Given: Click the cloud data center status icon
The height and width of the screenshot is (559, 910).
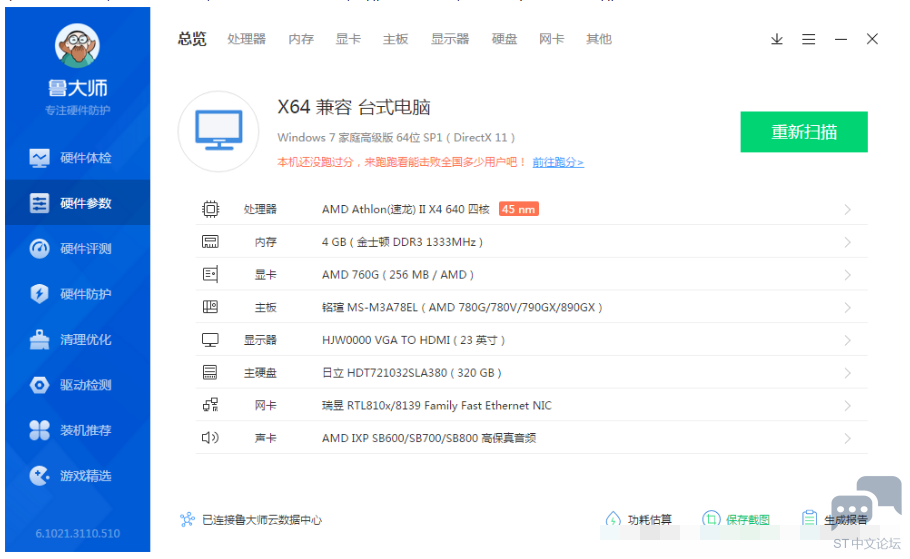Looking at the screenshot, I should click(187, 520).
